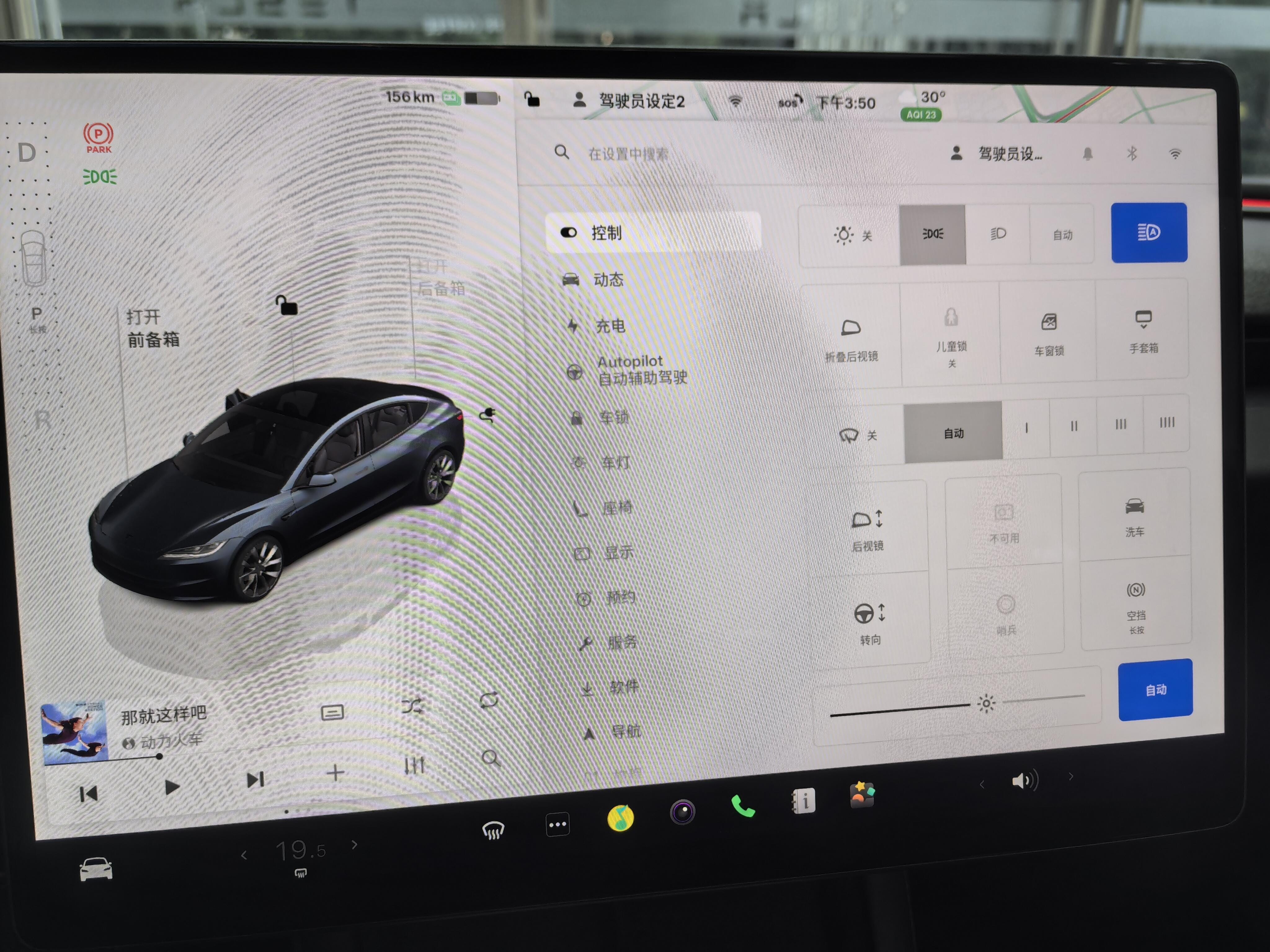Image resolution: width=1270 pixels, height=952 pixels.
Task: Adjust the display brightness slider
Action: pyautogui.click(x=958, y=705)
